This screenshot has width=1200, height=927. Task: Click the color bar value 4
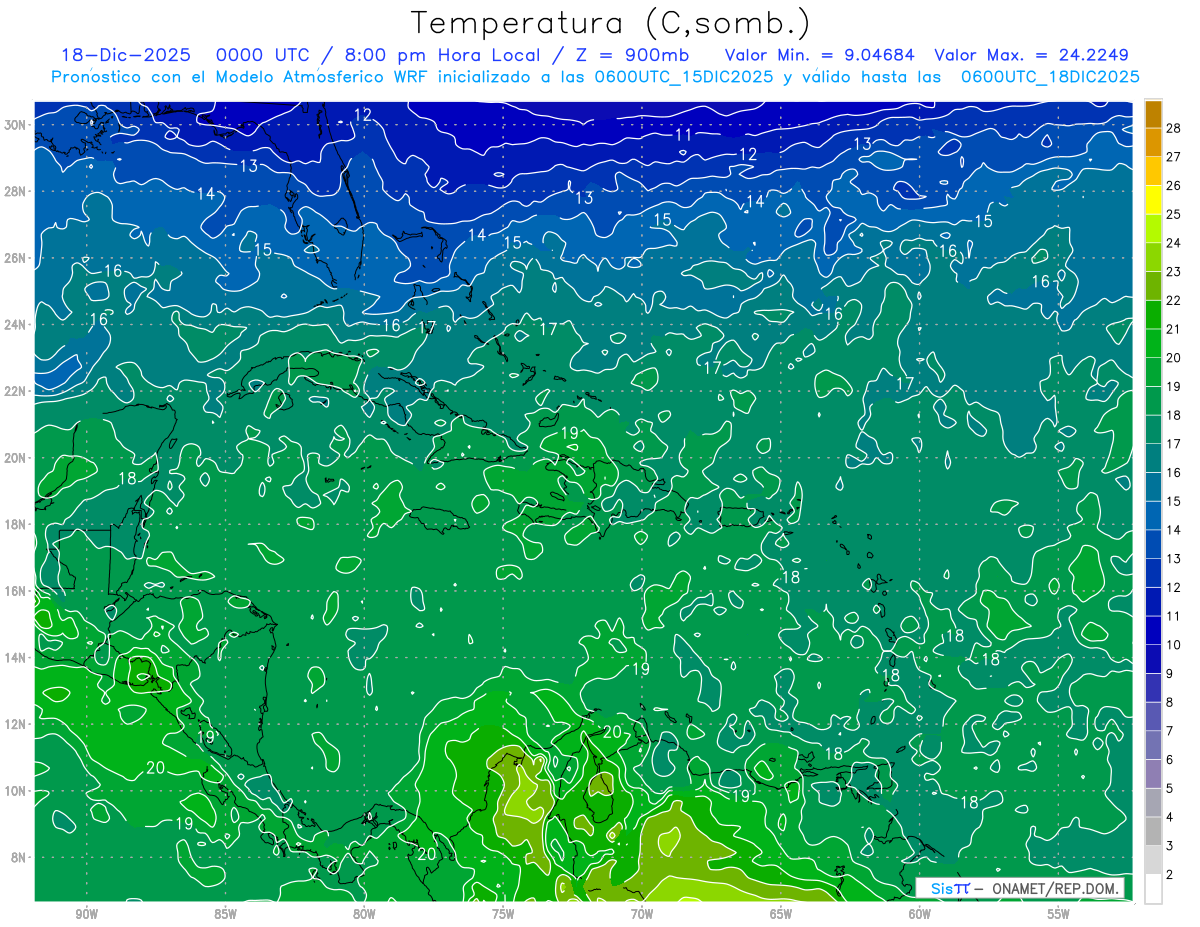(x=1171, y=817)
